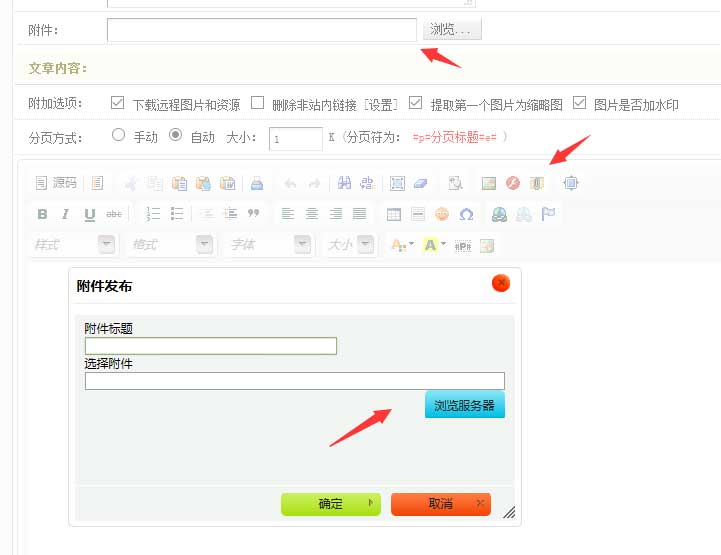
Task: Click the Maximize editor icon
Action: click(571, 183)
